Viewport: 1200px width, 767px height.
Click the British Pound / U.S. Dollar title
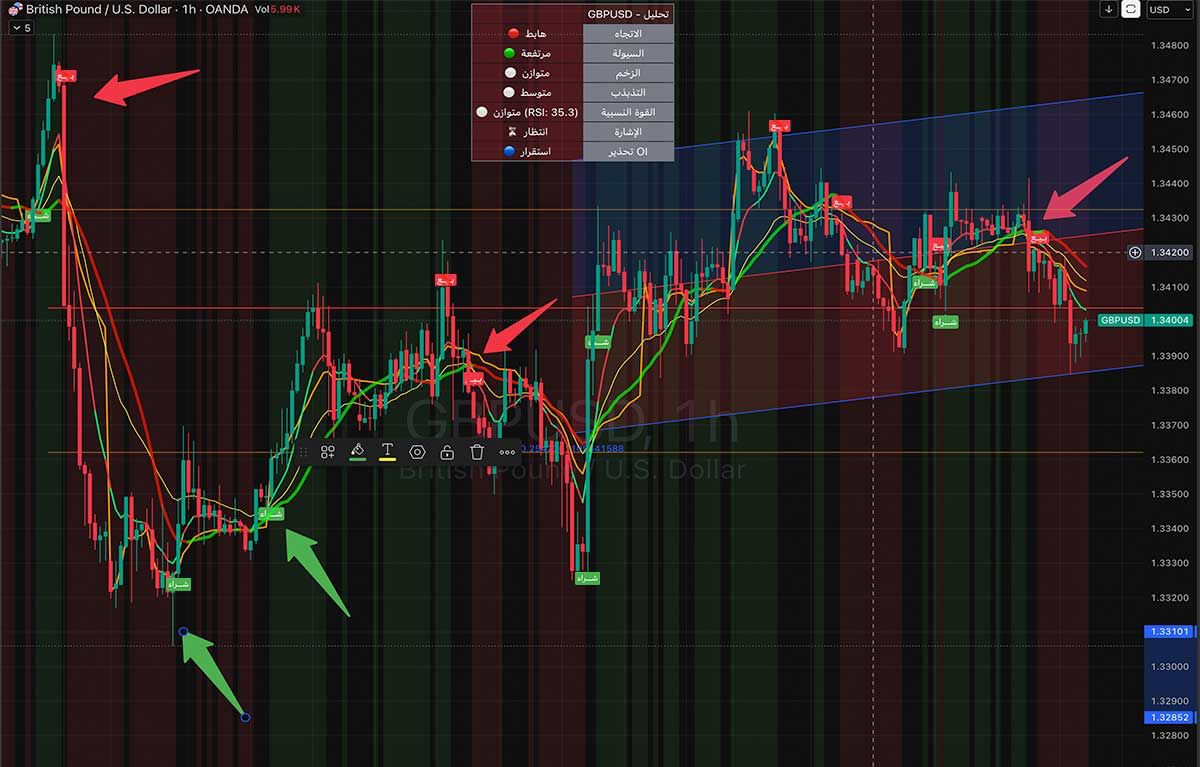97,9
